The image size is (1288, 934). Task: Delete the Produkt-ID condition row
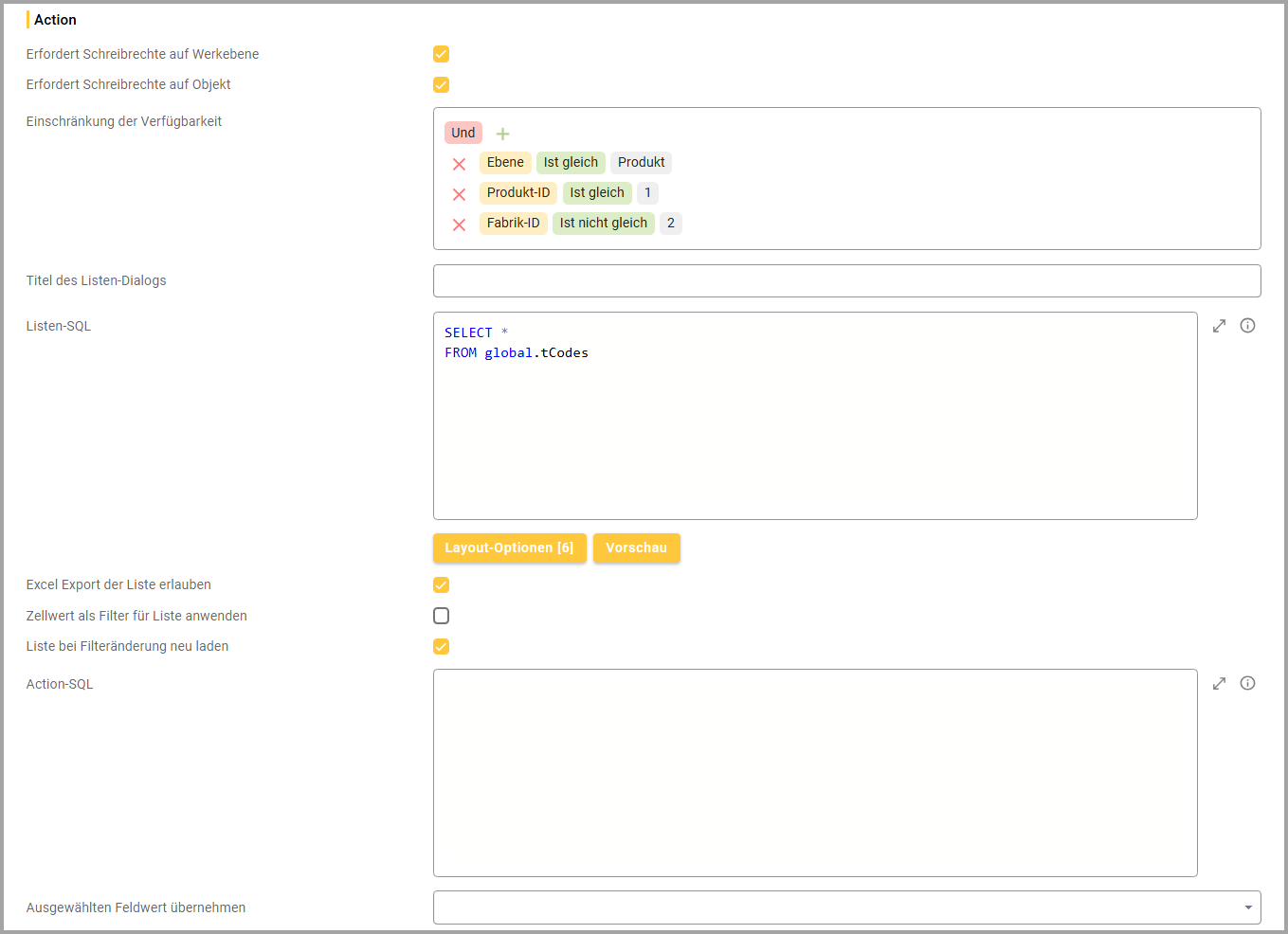(x=459, y=194)
